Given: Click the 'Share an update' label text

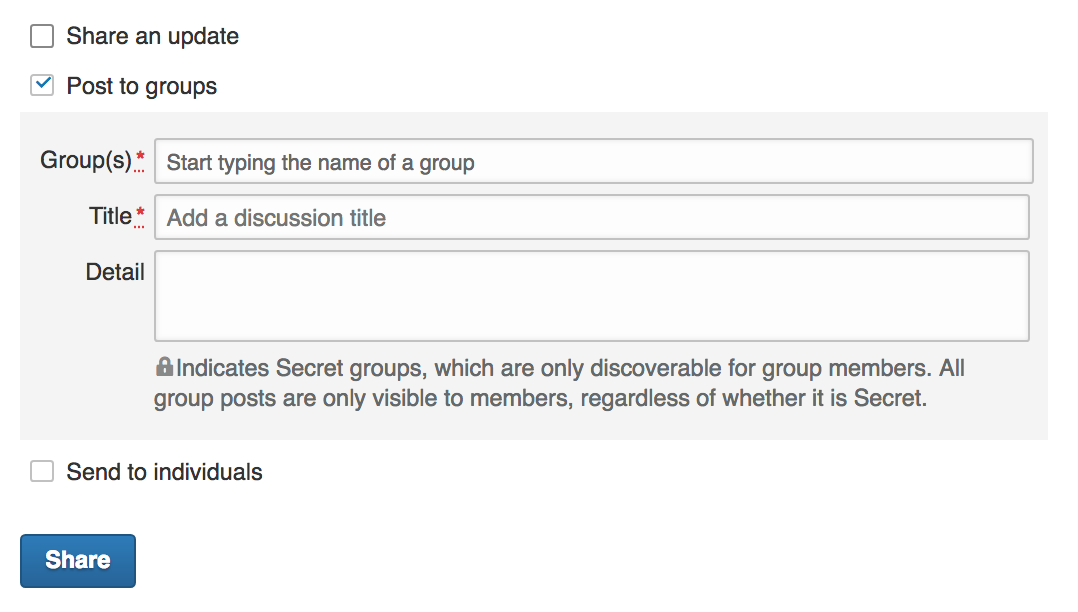Looking at the screenshot, I should point(152,37).
